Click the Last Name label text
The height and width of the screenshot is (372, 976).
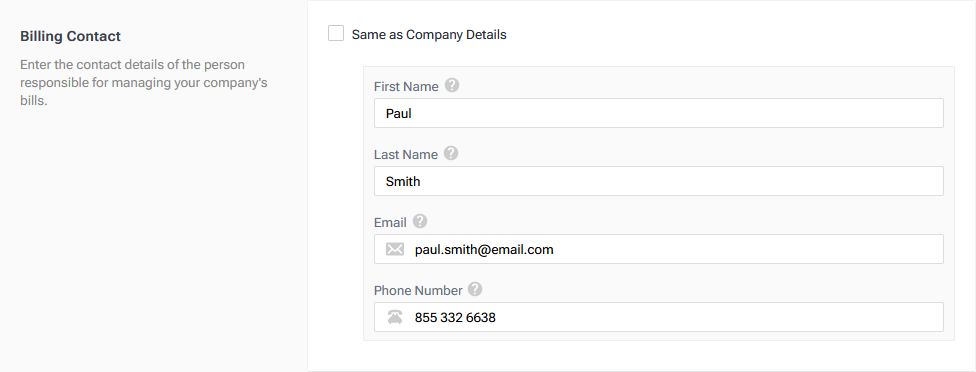[406, 154]
